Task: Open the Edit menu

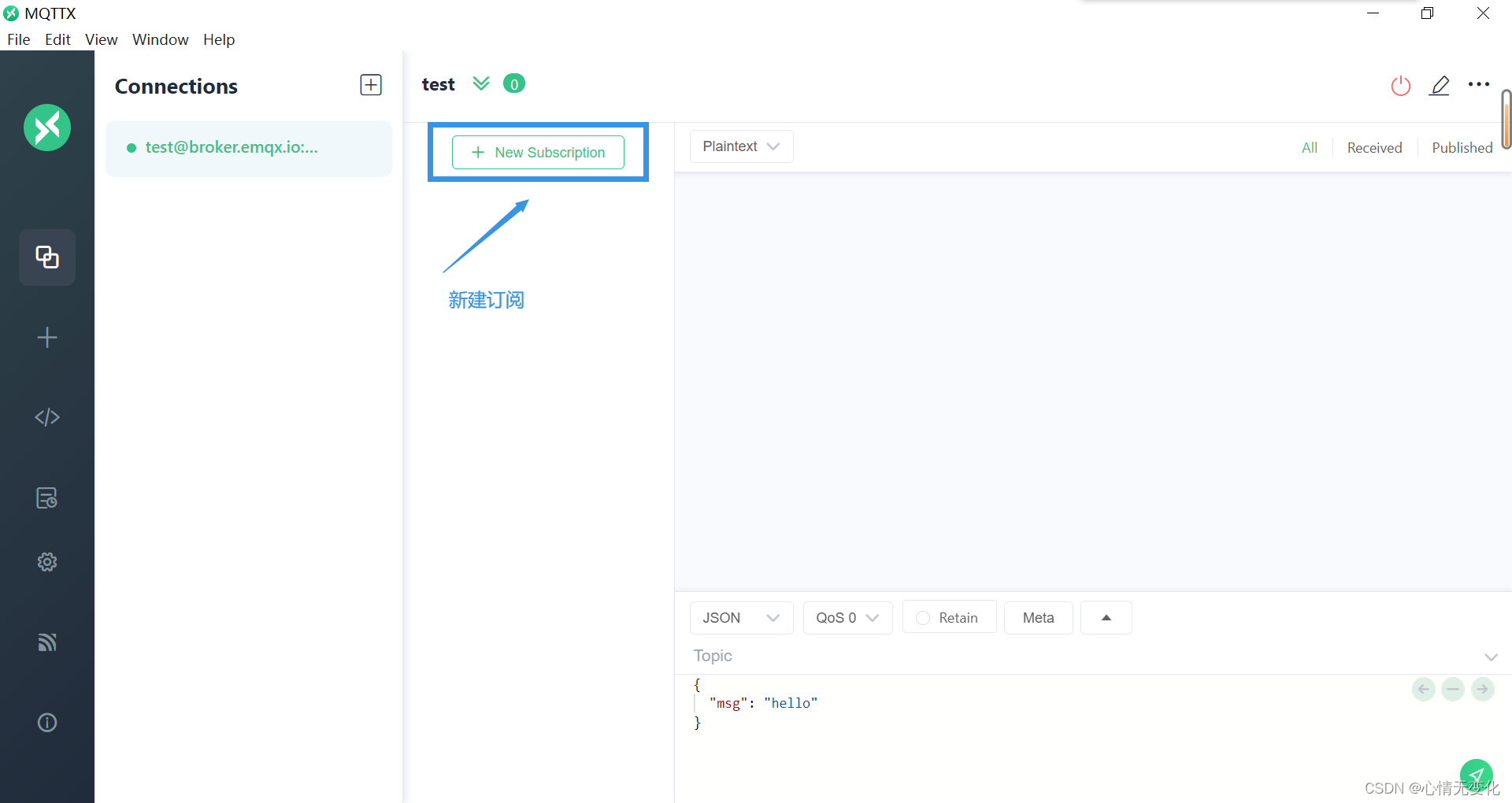Action: [x=57, y=39]
